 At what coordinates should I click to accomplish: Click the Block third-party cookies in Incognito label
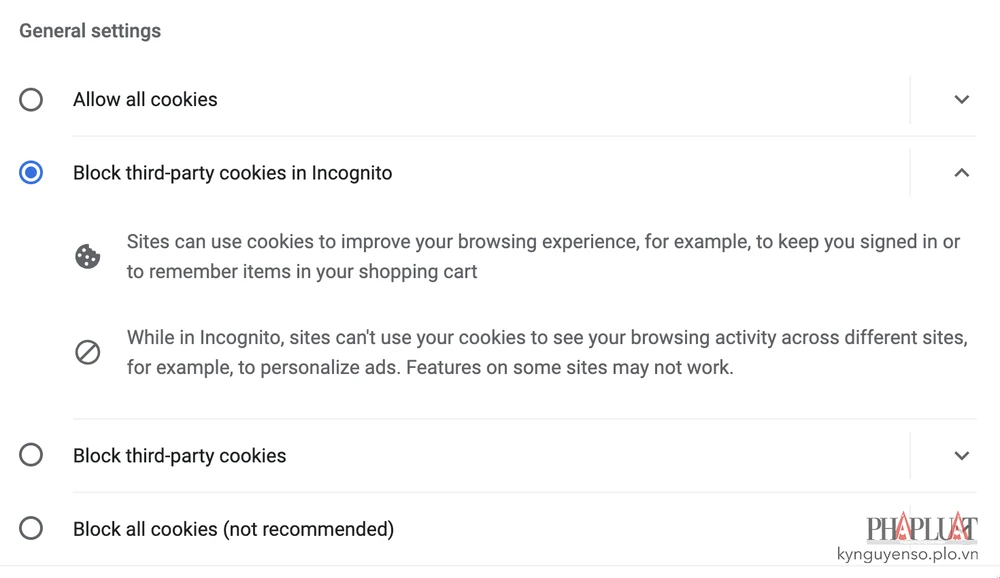point(232,172)
